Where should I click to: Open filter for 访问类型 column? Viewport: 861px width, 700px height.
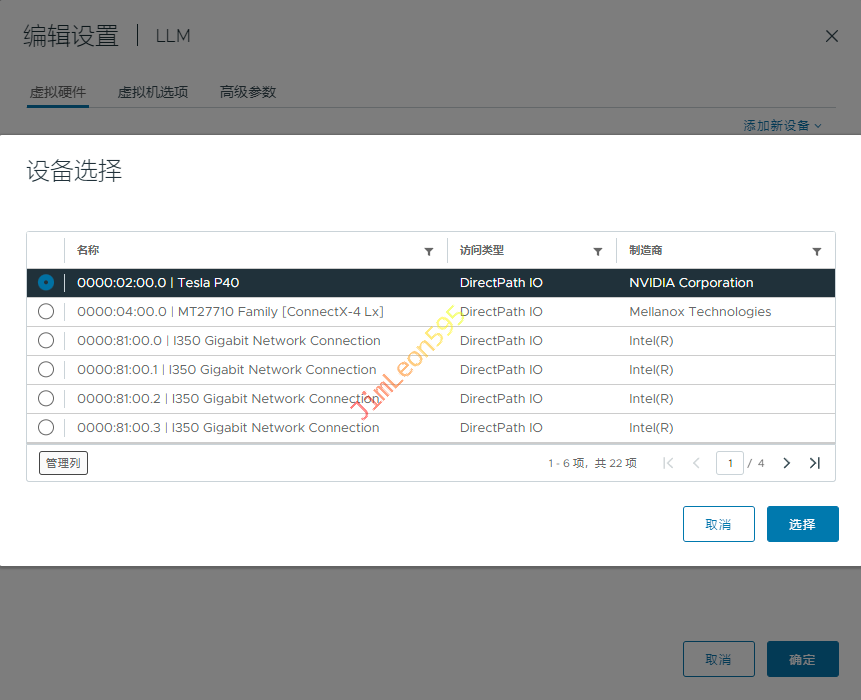pyautogui.click(x=598, y=252)
